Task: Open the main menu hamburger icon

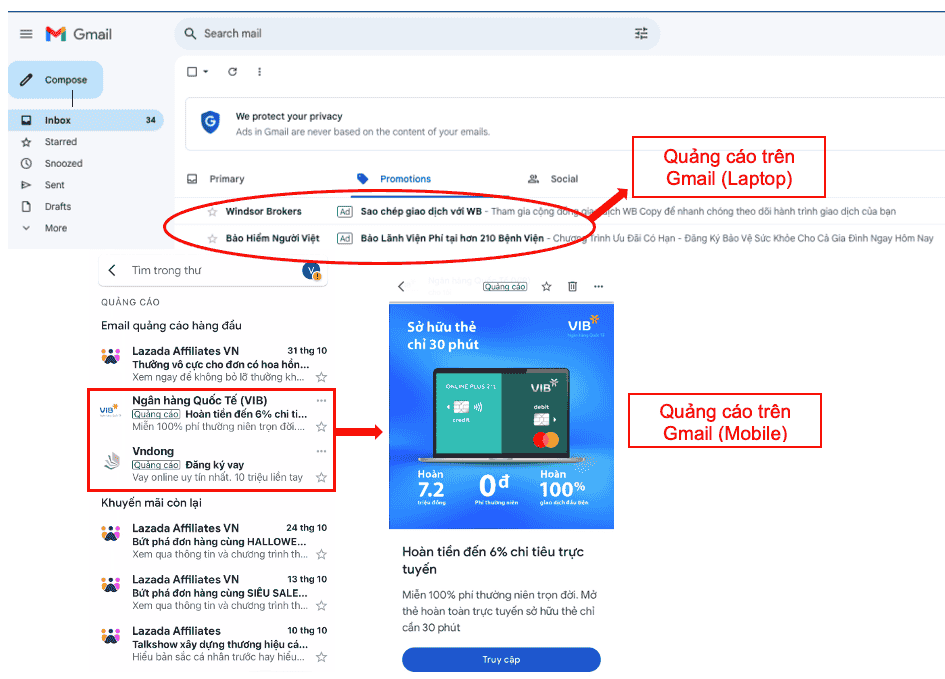Action: 26,34
